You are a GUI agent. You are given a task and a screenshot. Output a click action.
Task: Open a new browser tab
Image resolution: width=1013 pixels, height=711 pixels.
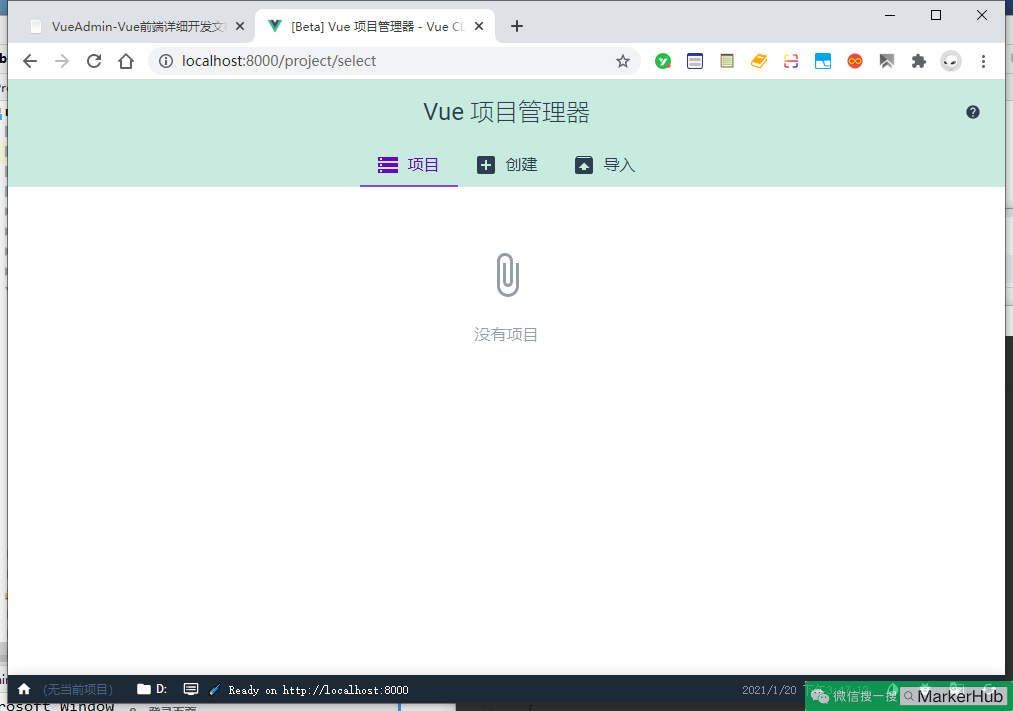[x=517, y=26]
